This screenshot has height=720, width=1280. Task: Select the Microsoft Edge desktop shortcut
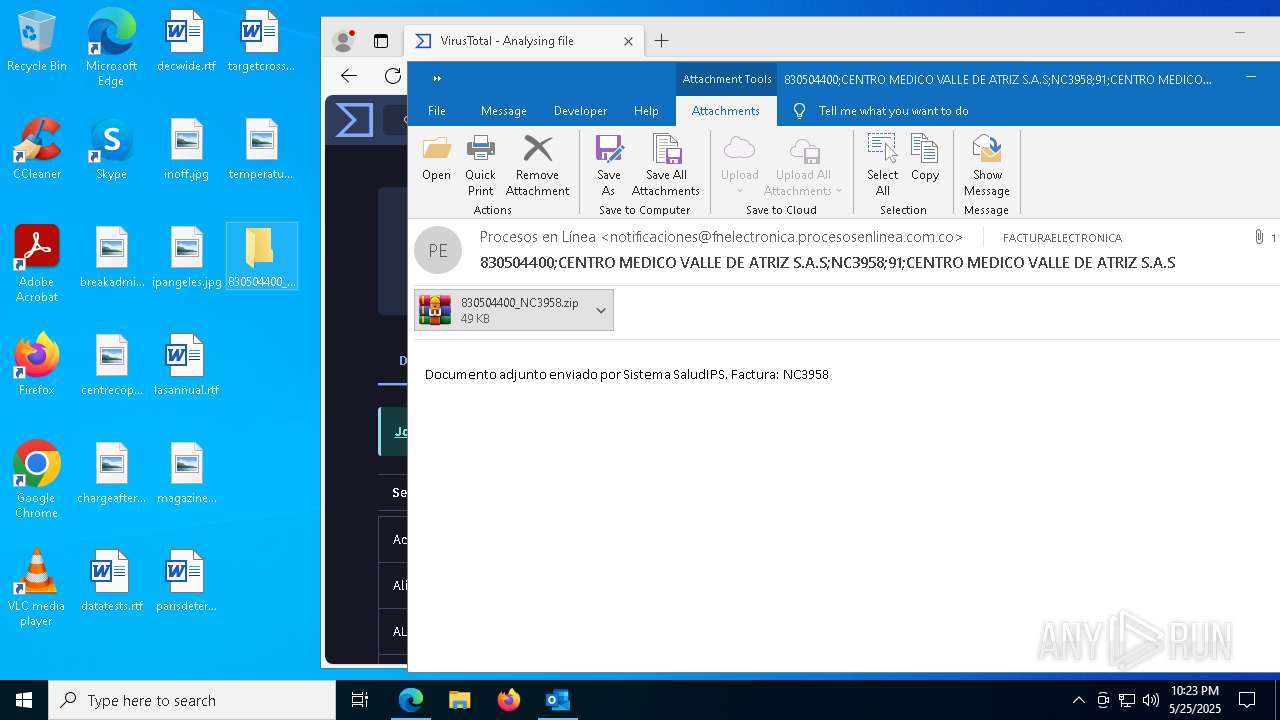click(x=111, y=48)
